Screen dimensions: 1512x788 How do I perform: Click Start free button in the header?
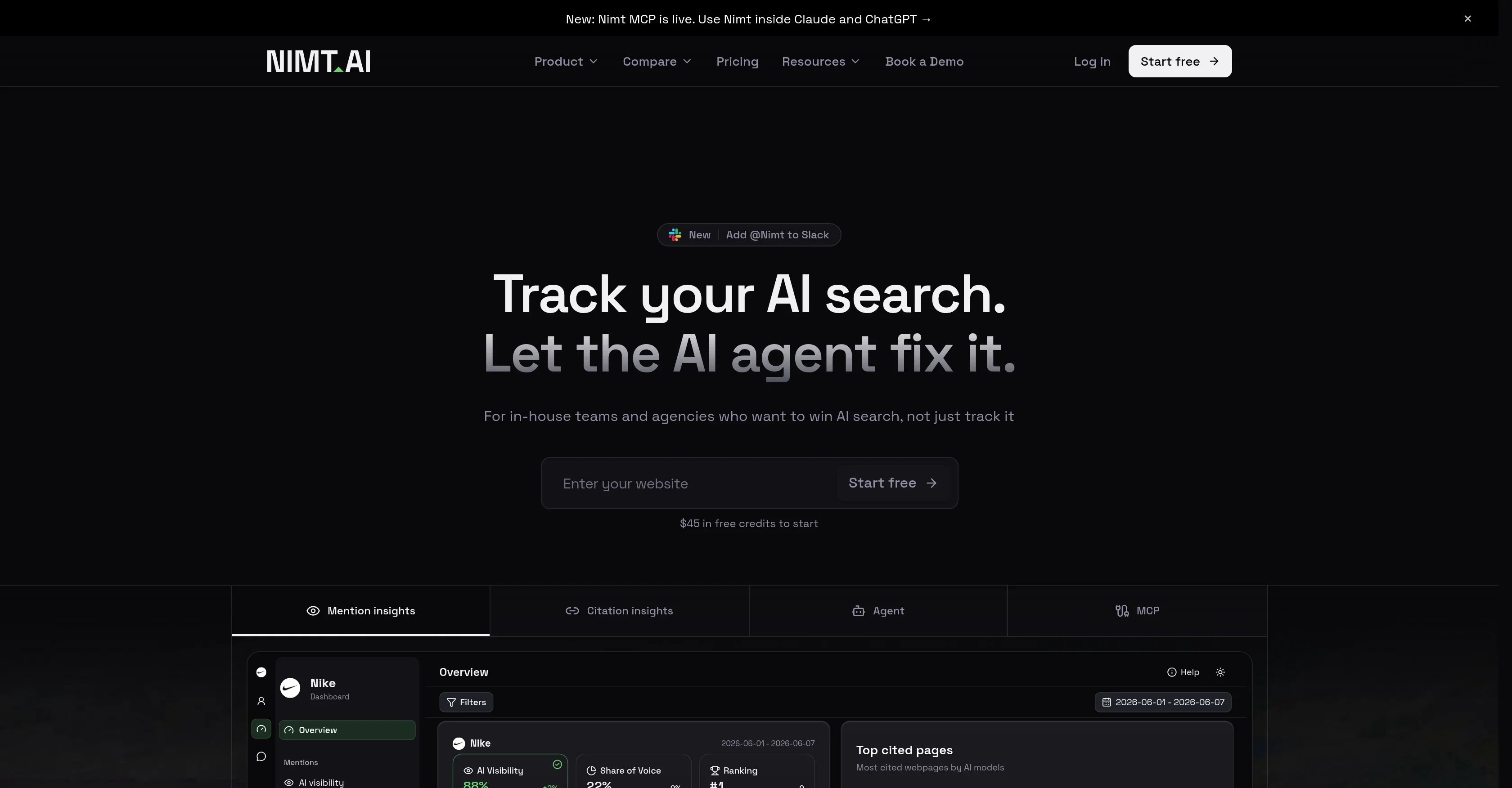point(1180,61)
